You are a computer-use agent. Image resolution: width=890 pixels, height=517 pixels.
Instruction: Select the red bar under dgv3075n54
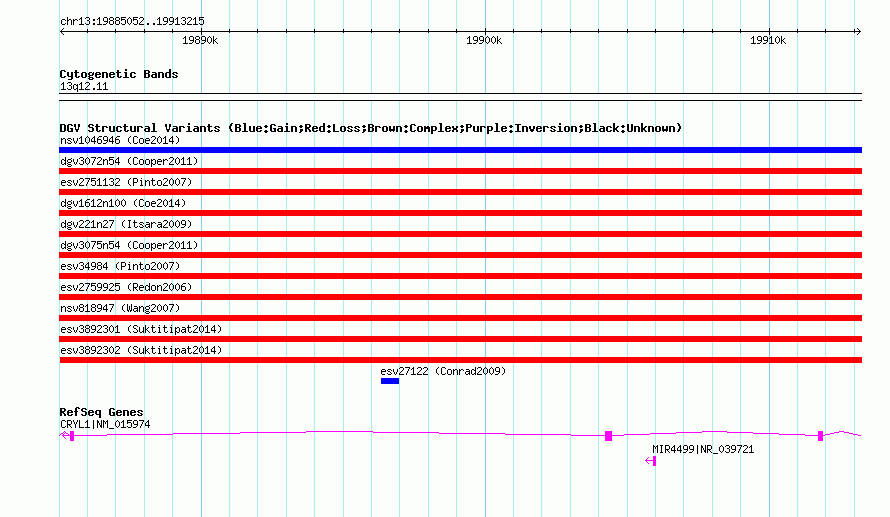(460, 255)
